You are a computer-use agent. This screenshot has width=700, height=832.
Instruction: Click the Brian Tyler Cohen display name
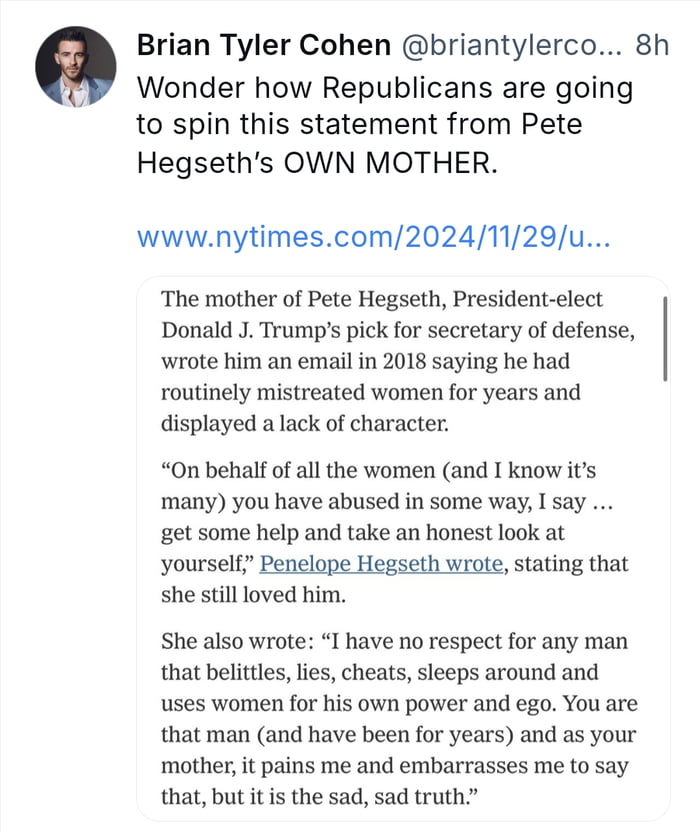click(x=263, y=44)
